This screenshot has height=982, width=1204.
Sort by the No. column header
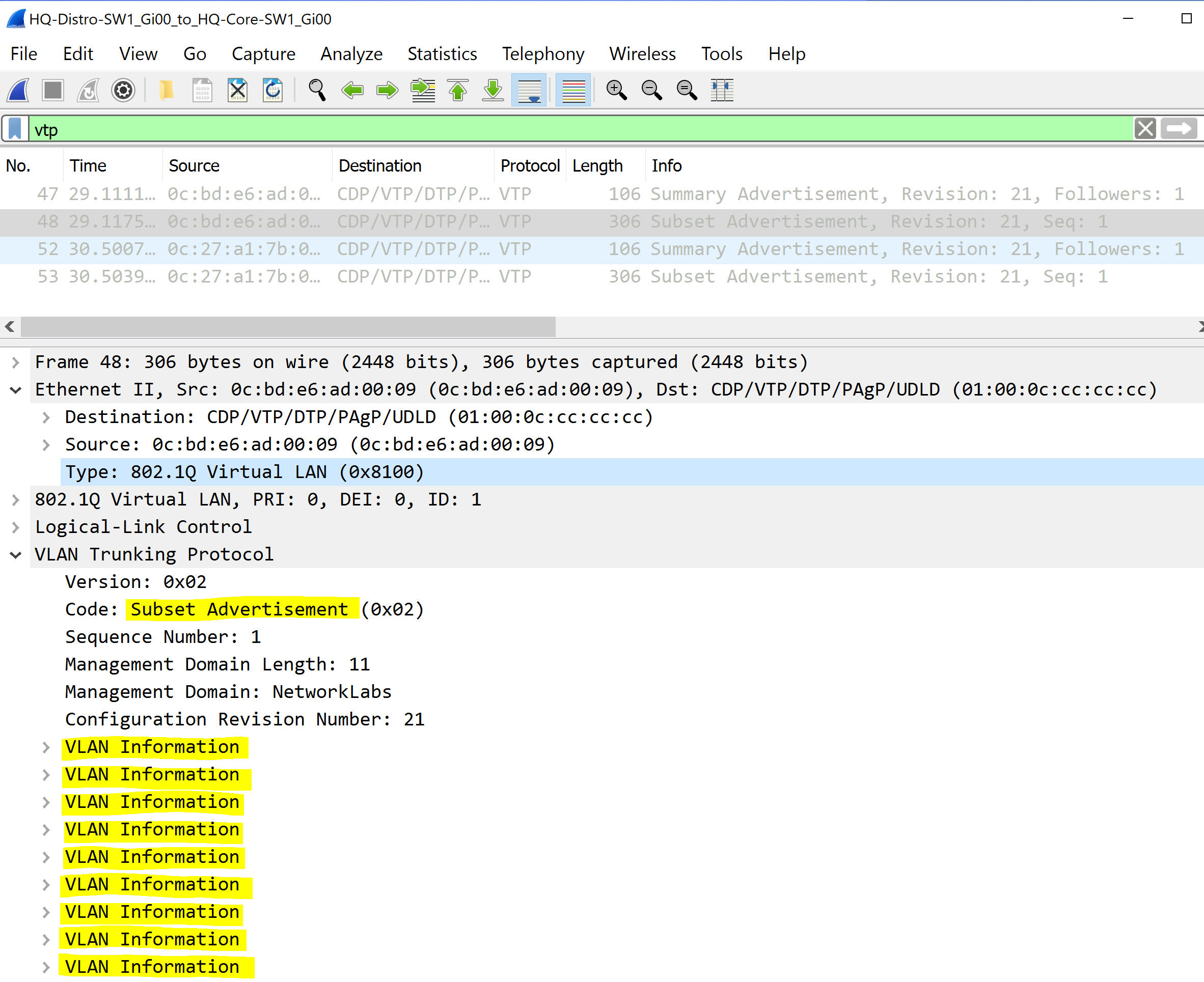(x=32, y=166)
